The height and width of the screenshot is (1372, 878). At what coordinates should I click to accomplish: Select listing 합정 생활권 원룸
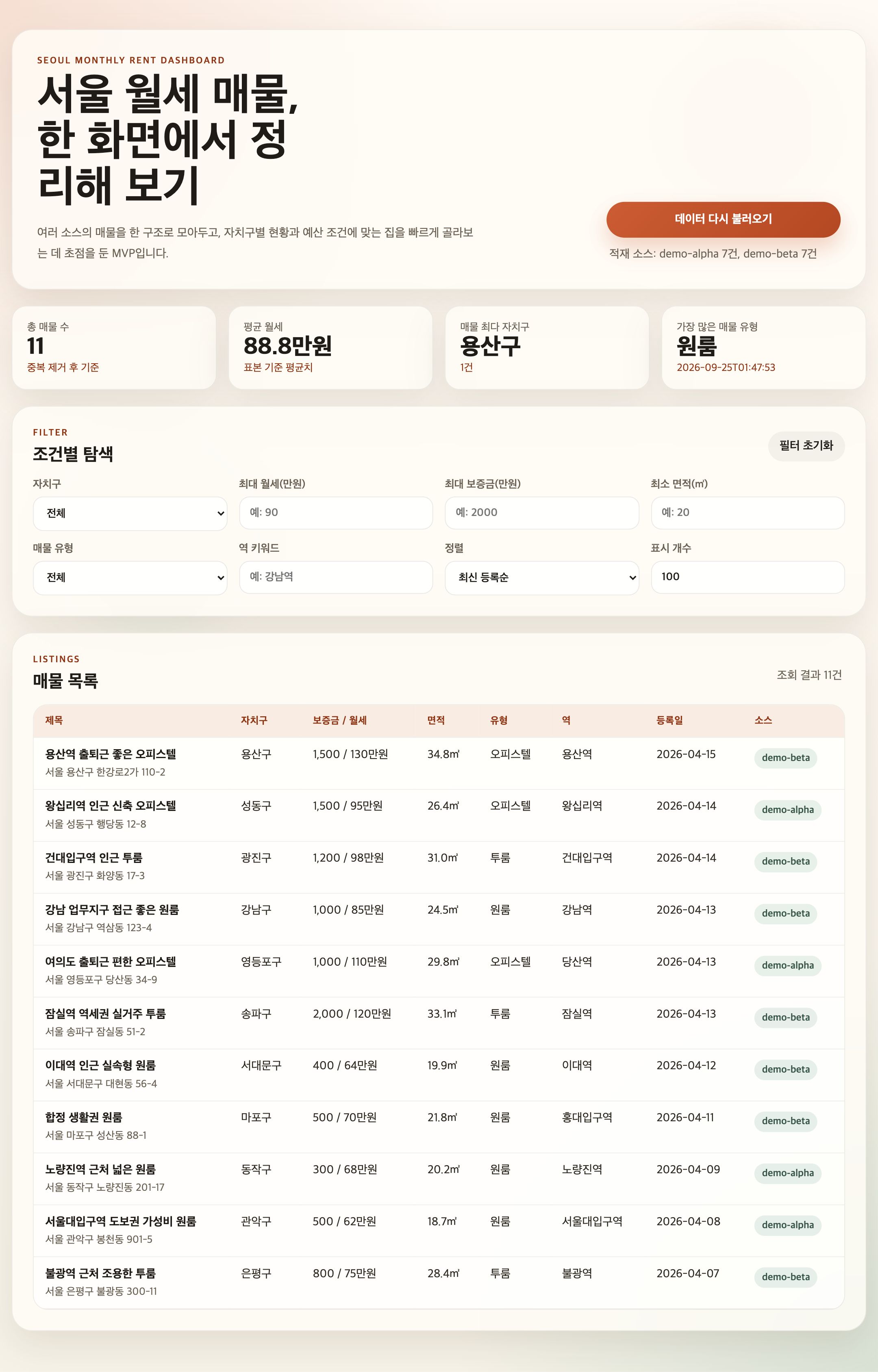(84, 1117)
